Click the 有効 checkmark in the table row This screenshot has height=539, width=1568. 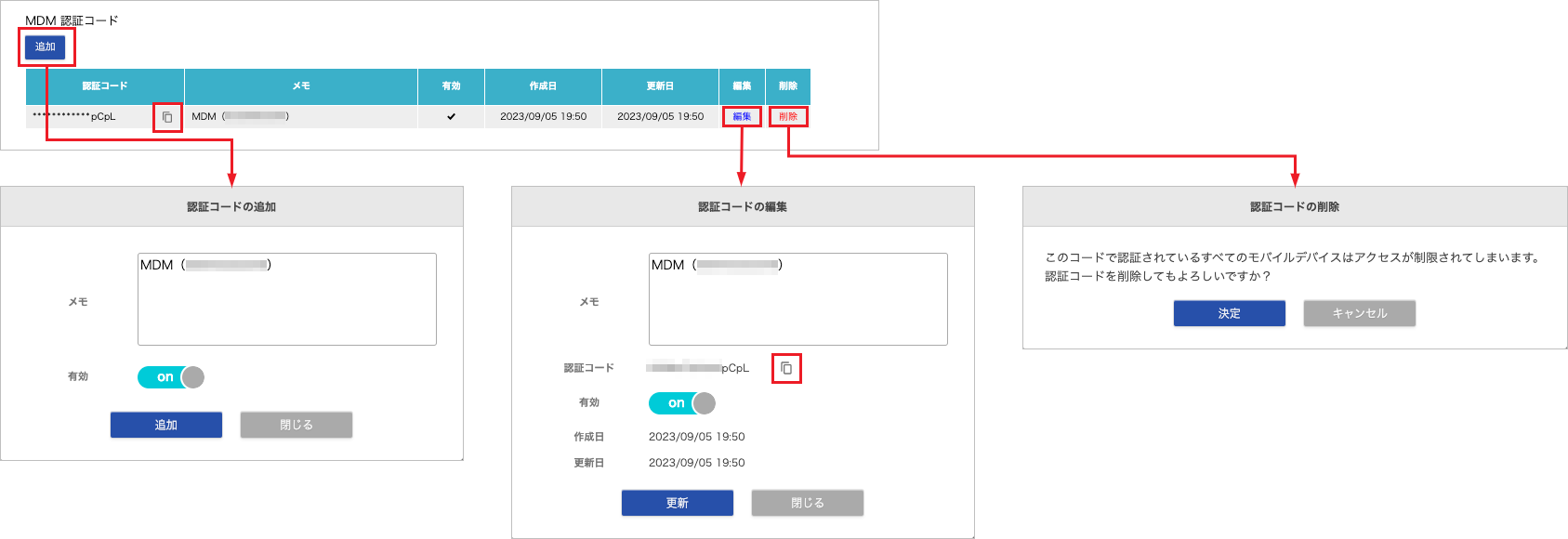point(452,117)
